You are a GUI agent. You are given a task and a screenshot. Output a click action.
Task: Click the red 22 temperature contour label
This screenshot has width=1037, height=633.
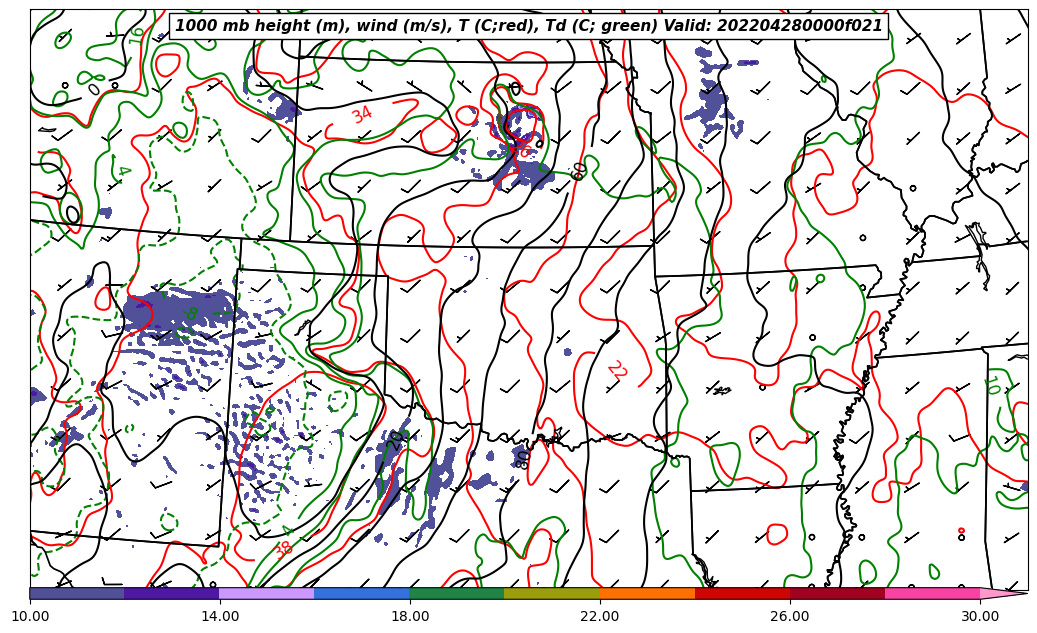point(617,370)
